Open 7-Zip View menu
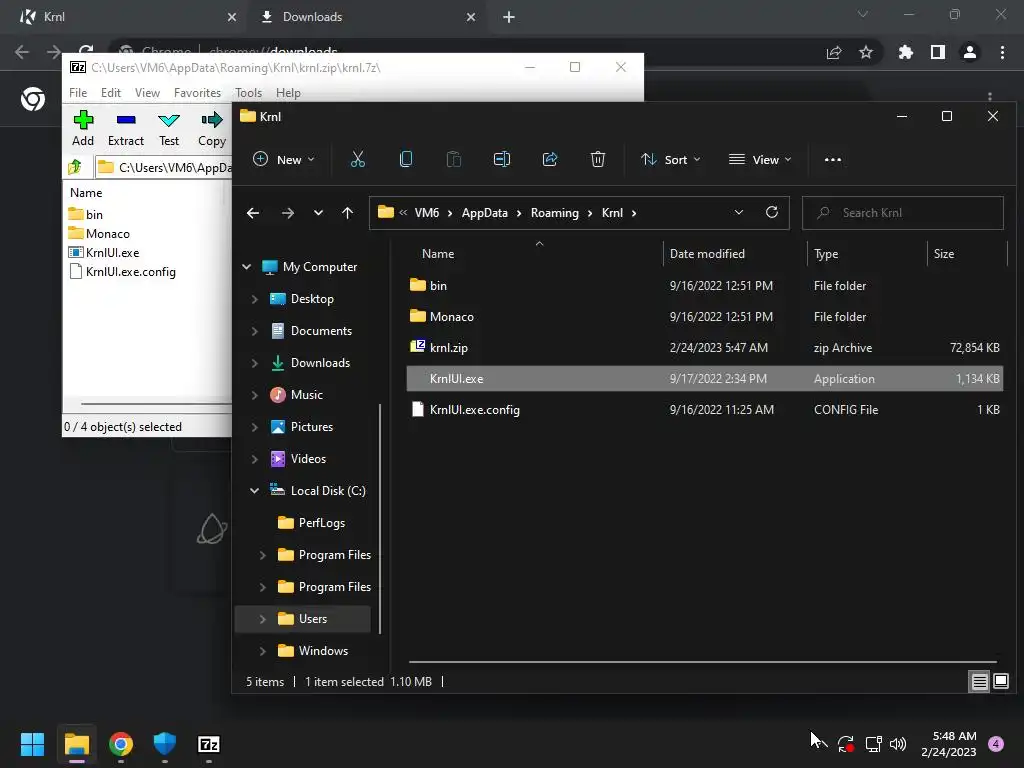This screenshot has height=768, width=1024. click(x=147, y=93)
